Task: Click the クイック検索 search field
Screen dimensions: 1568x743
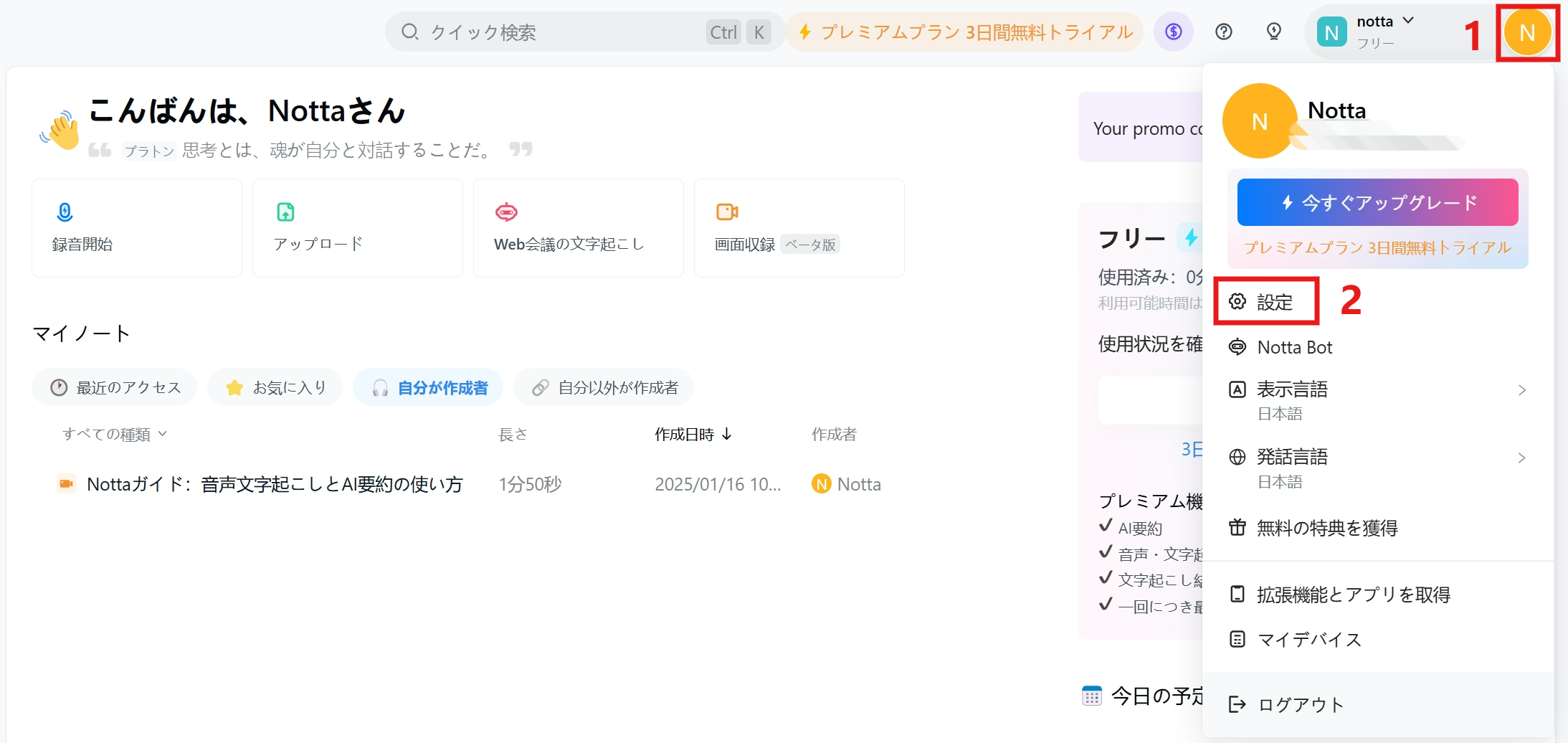Action: point(584,32)
